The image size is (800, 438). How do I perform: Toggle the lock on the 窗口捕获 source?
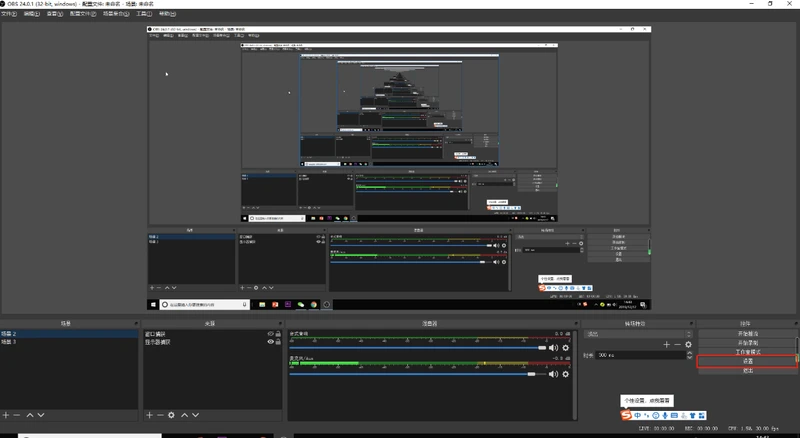278,334
